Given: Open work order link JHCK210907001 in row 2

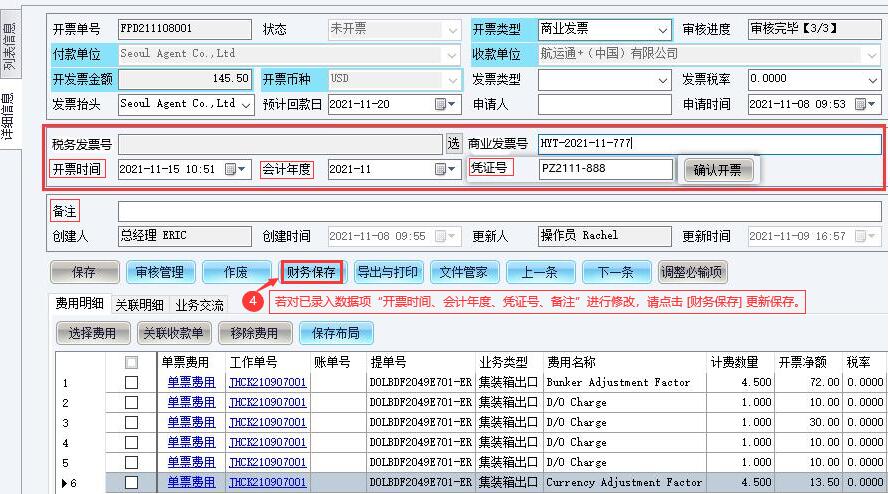Looking at the screenshot, I should click(x=267, y=402).
